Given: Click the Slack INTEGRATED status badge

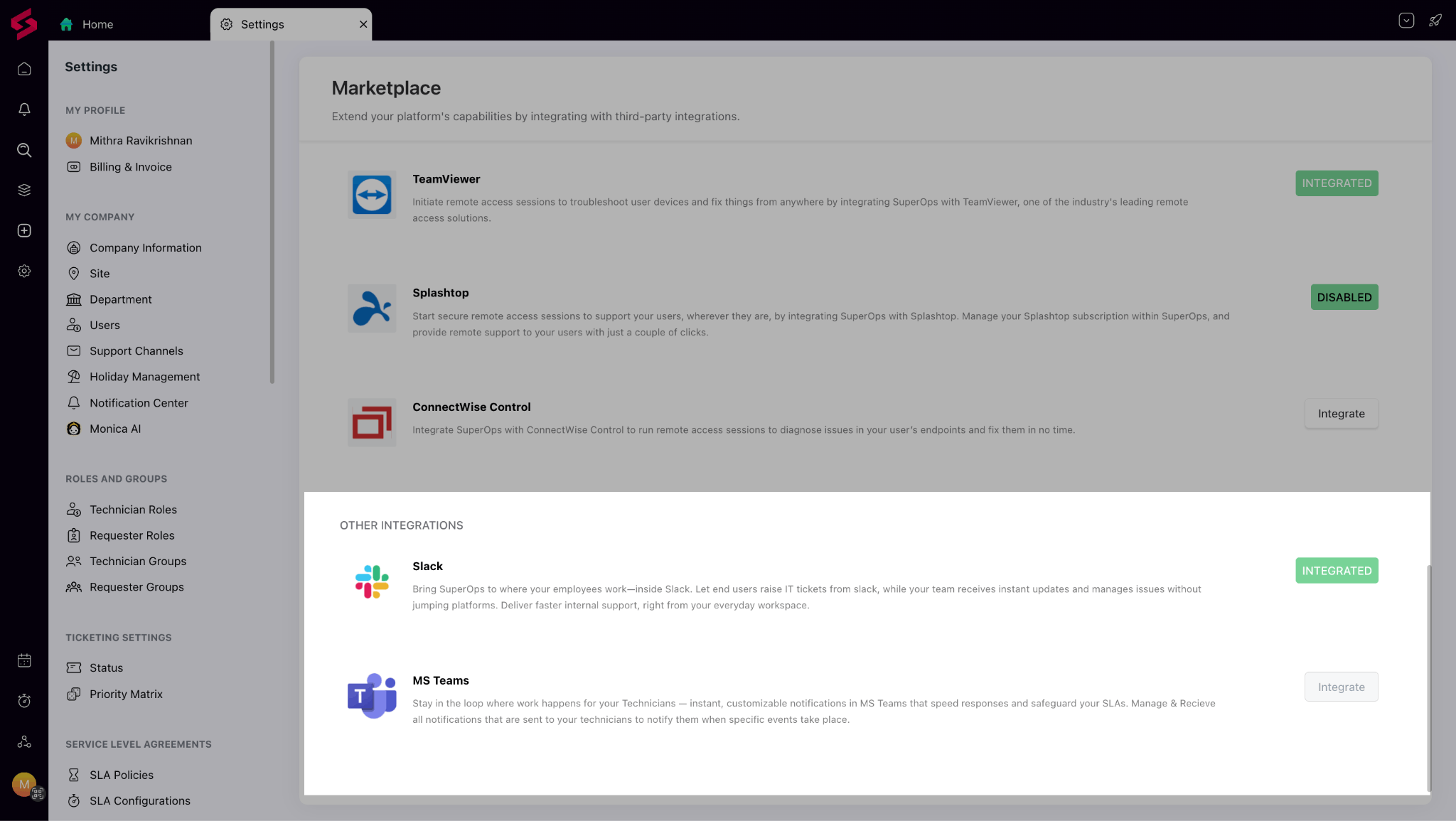Looking at the screenshot, I should [x=1337, y=571].
